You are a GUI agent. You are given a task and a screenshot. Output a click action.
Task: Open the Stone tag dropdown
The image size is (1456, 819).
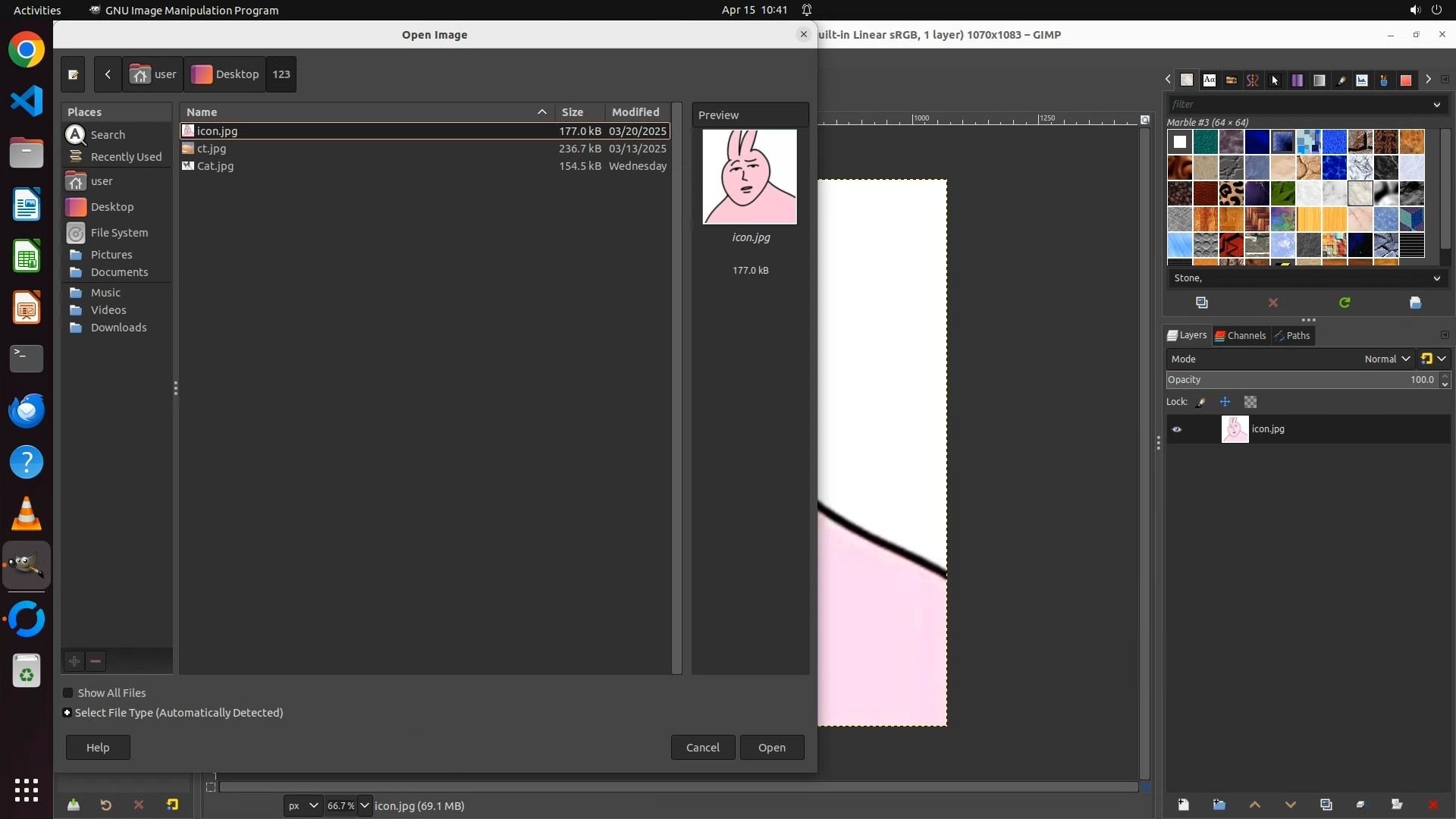click(x=1436, y=278)
